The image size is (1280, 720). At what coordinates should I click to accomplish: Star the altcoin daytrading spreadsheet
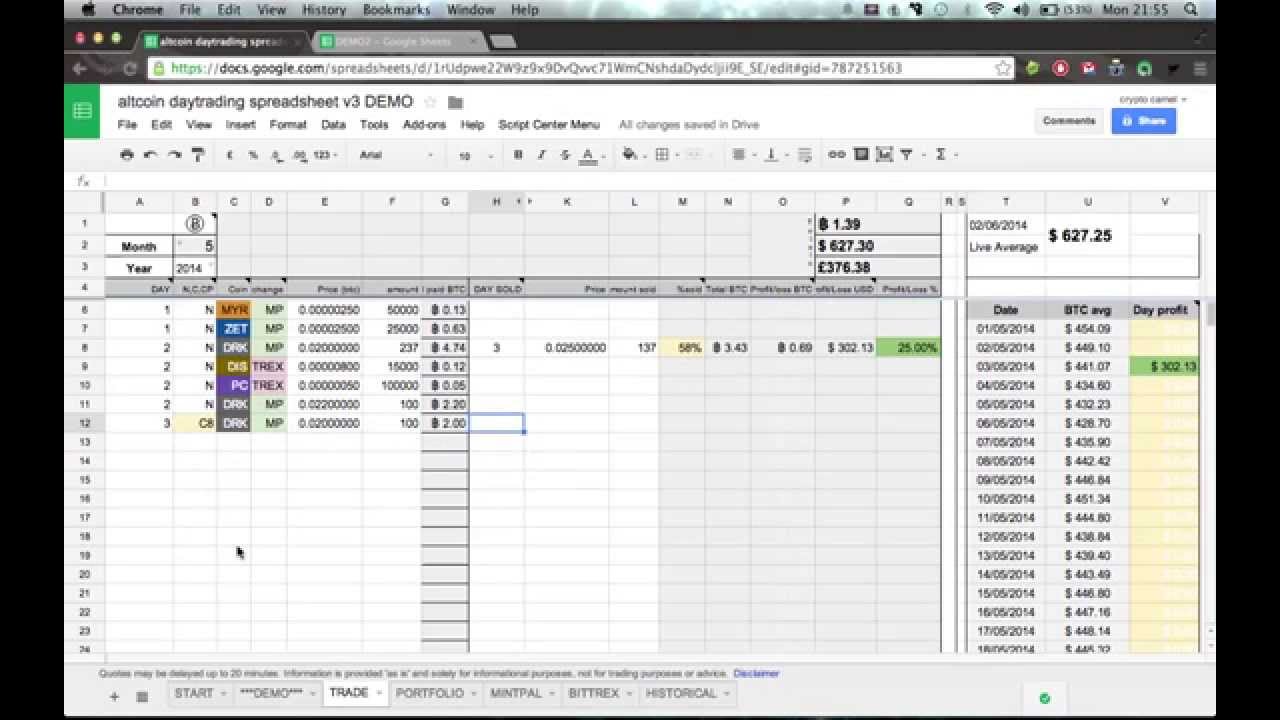(430, 102)
